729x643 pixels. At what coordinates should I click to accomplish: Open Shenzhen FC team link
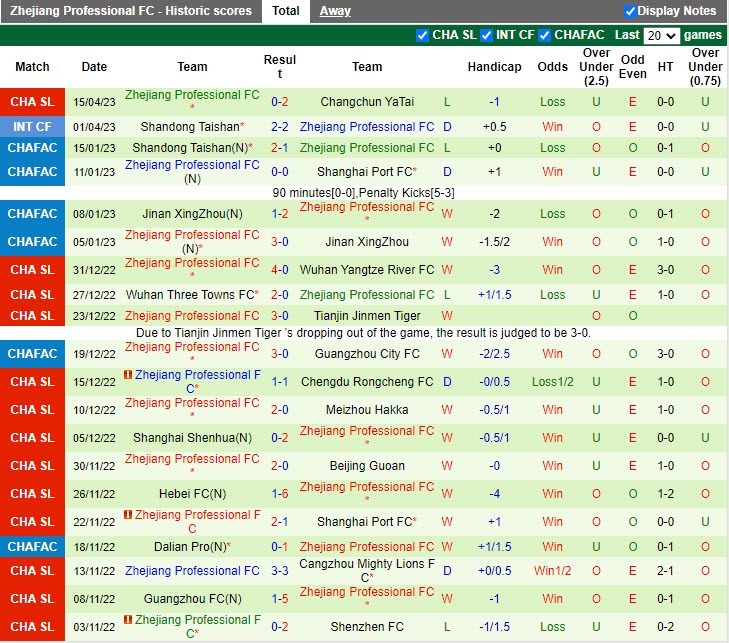pos(367,627)
